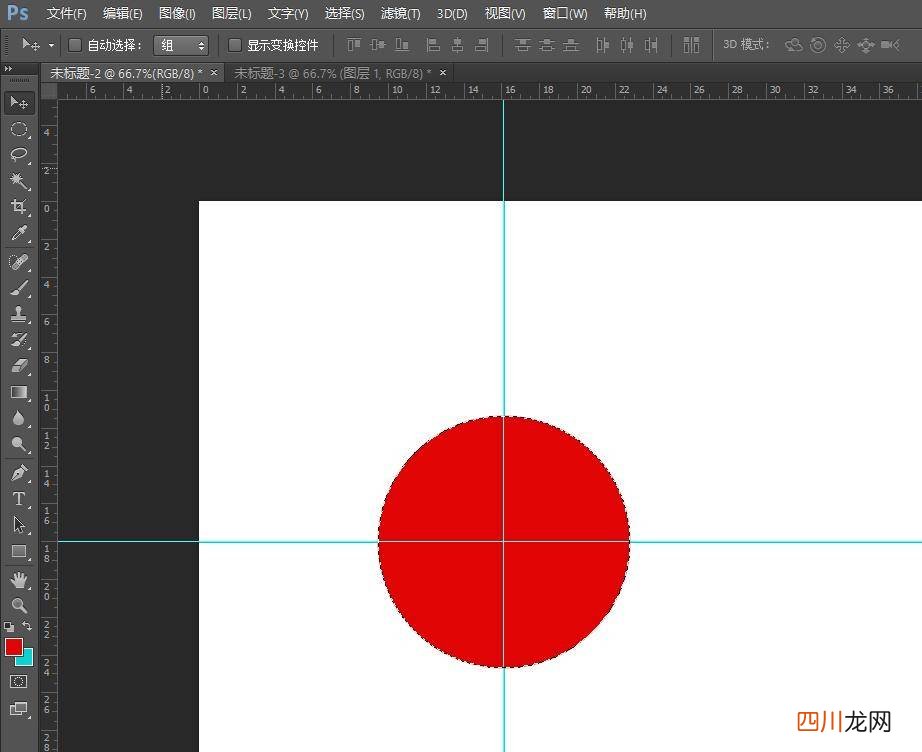
Task: Select the Hand tool
Action: [19, 580]
